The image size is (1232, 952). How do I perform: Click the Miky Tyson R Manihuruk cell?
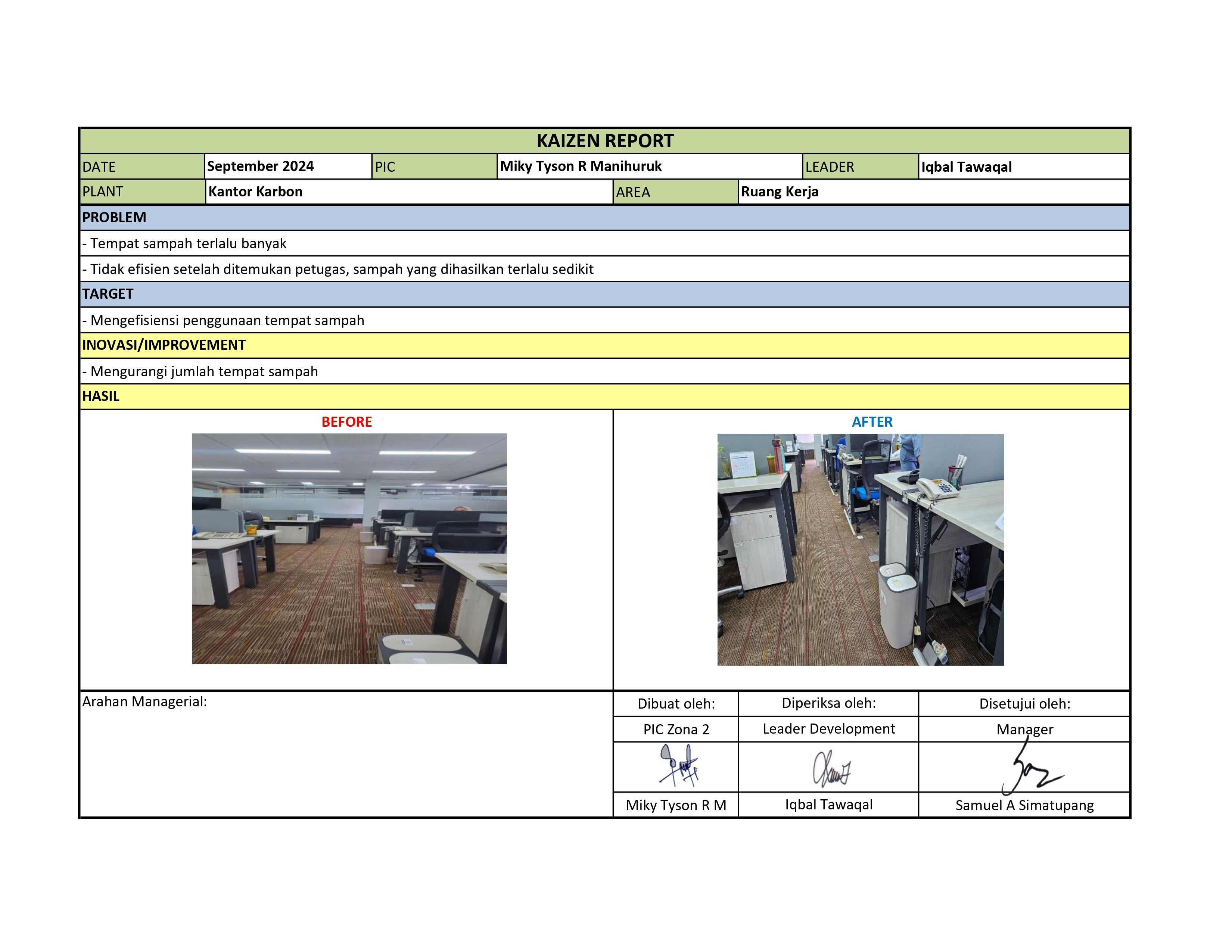coord(581,167)
